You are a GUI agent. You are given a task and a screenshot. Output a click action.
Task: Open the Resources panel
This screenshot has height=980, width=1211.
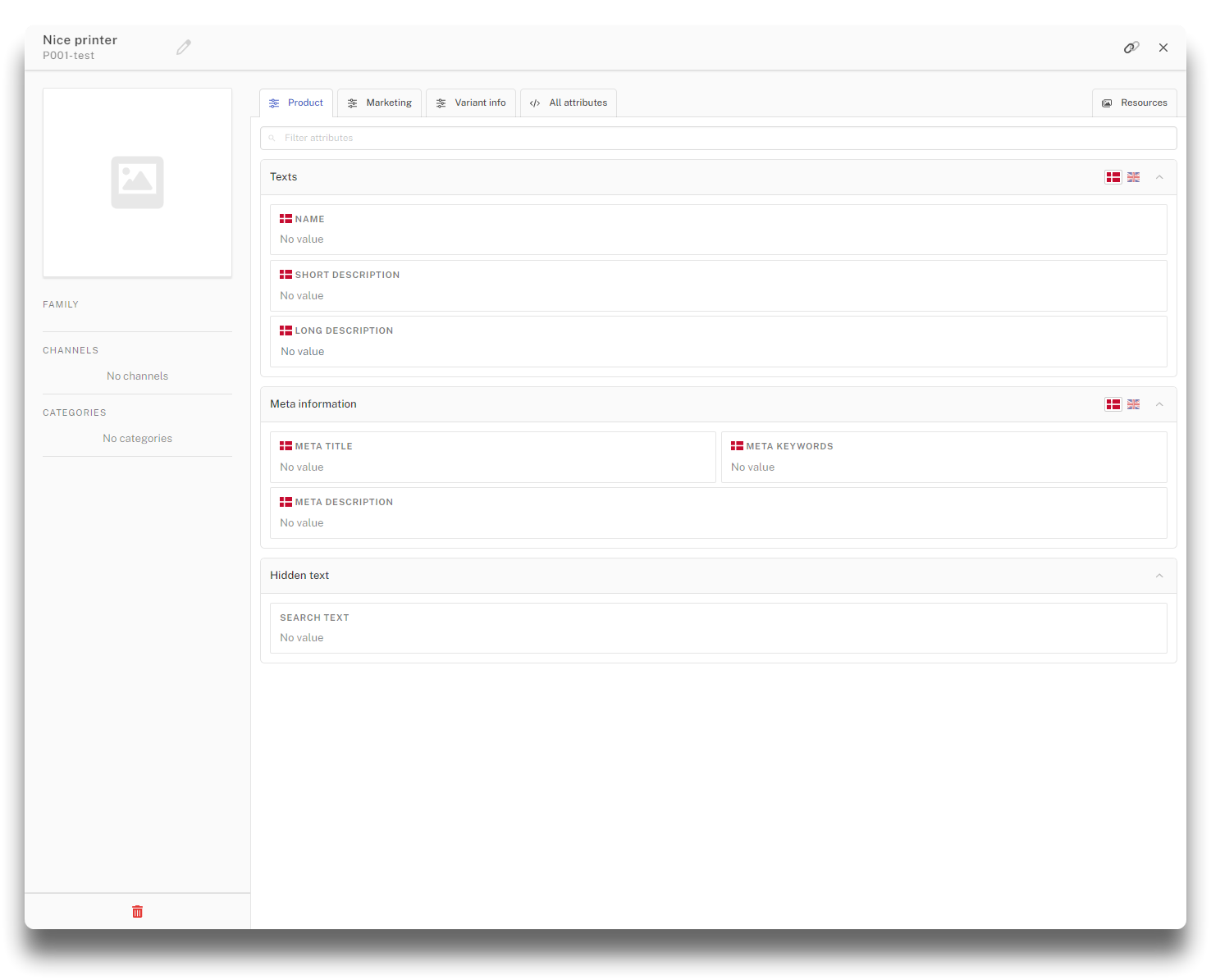coord(1135,103)
